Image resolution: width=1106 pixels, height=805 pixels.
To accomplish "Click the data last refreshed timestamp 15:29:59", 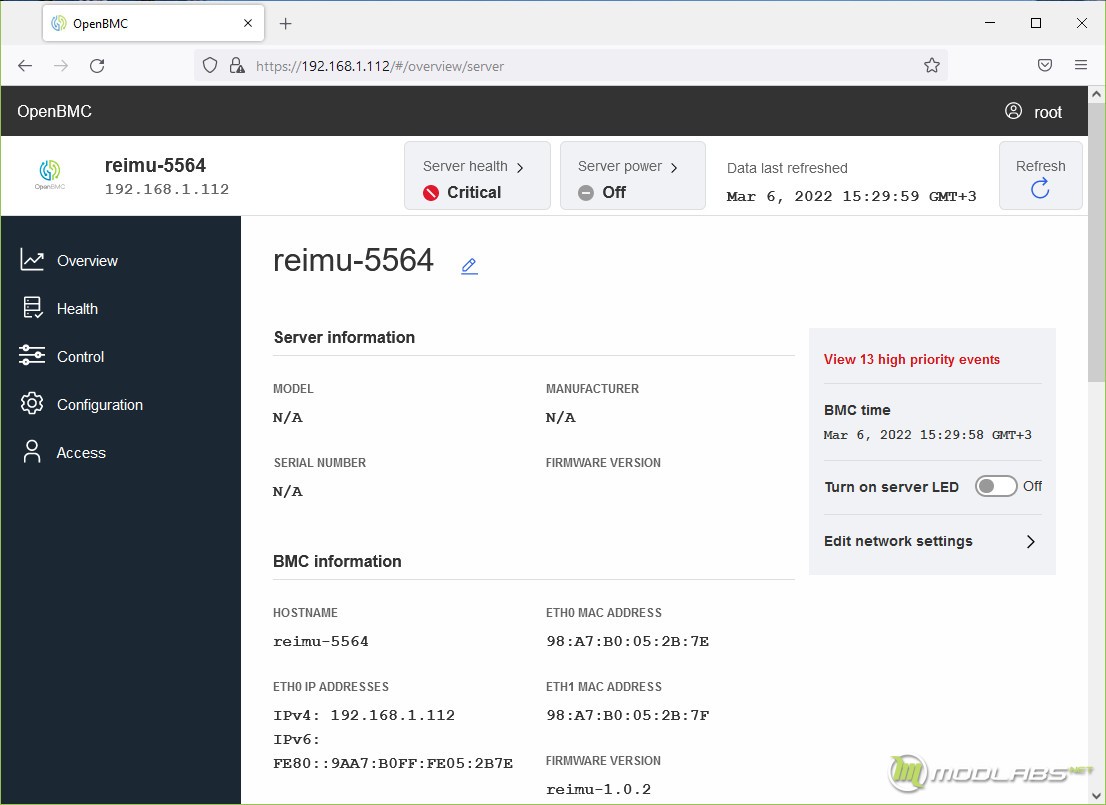I will tap(851, 196).
